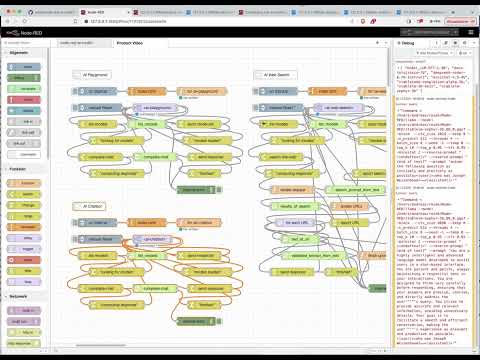The image size is (480, 360).
Task: Choose the purple mqtt out palette node
Action: [24, 322]
